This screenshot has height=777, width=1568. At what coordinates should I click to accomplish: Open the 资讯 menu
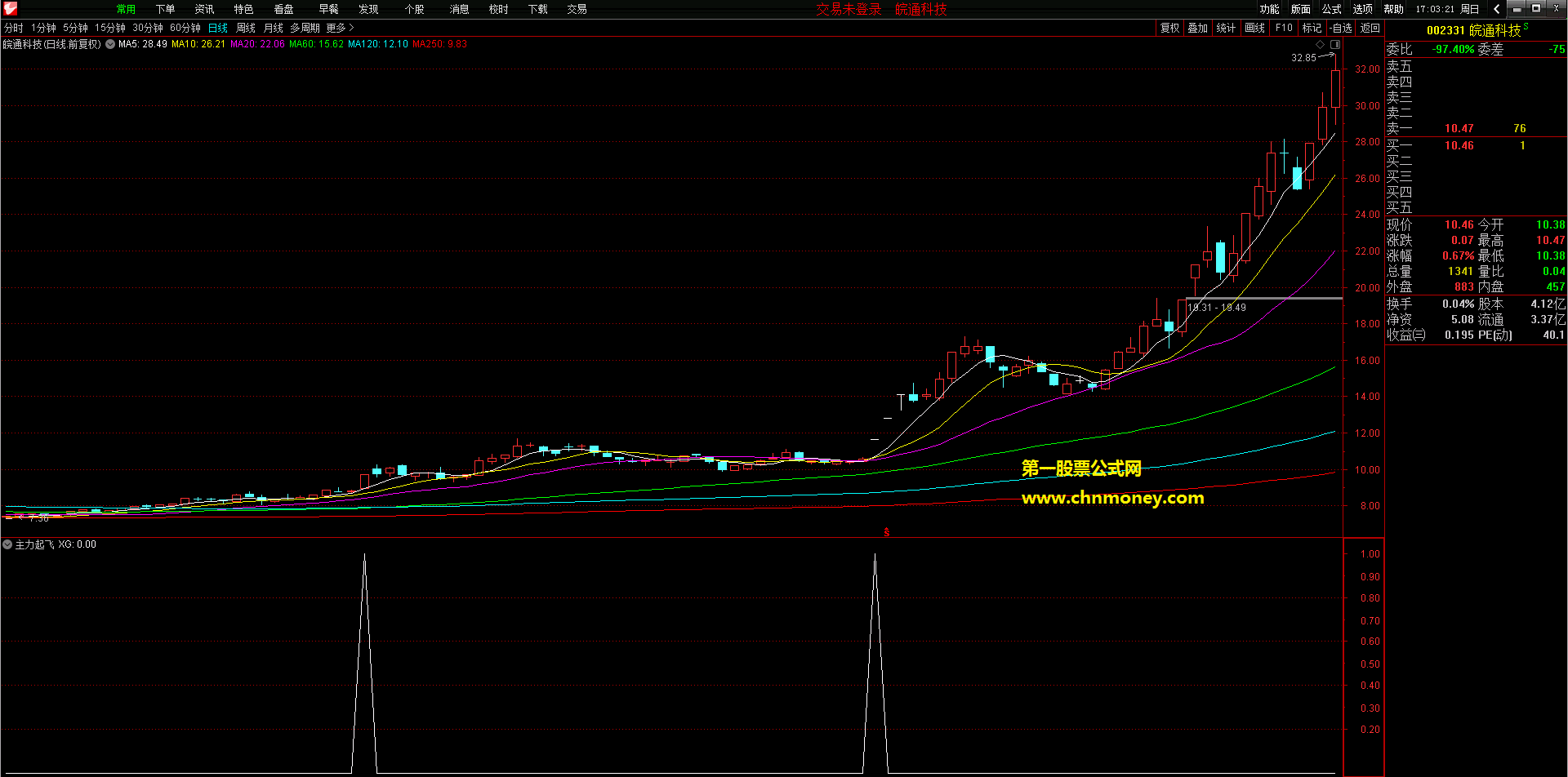click(x=204, y=9)
